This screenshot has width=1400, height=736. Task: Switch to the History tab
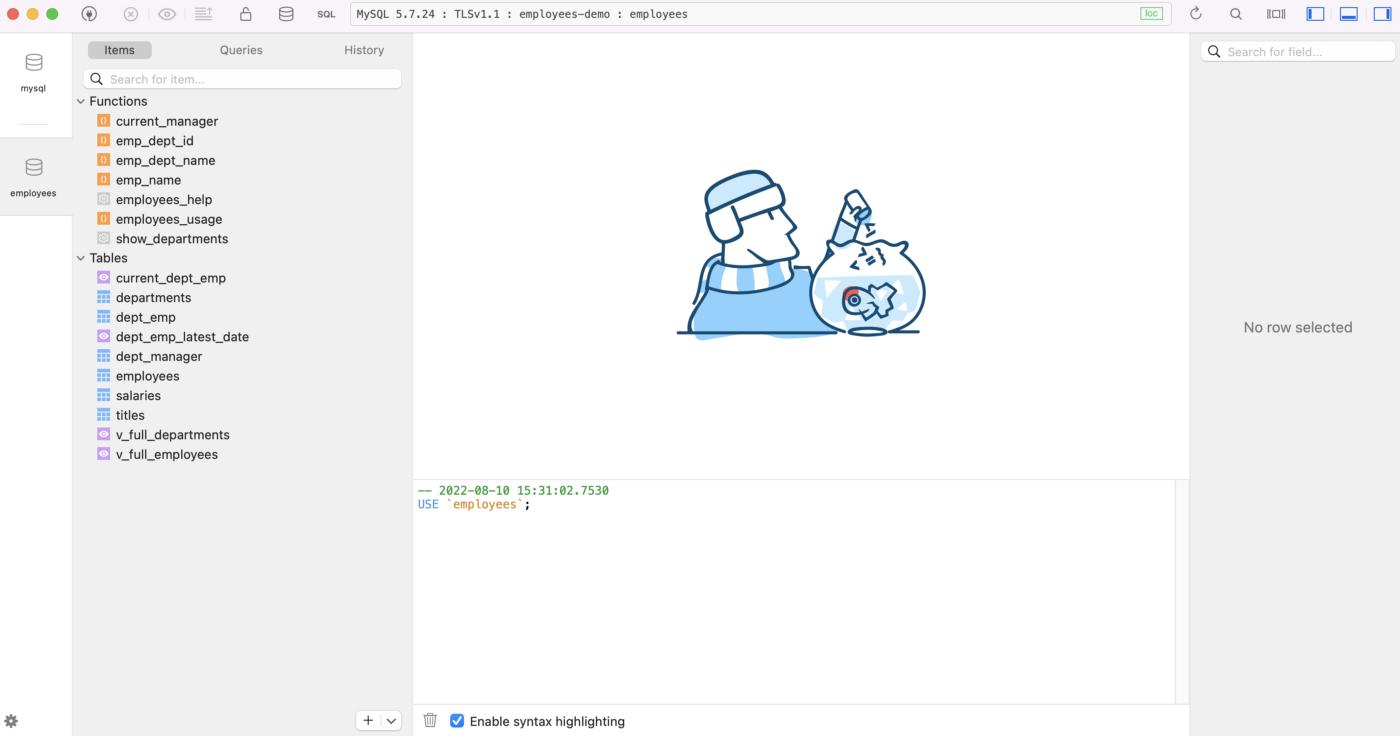[x=364, y=50]
